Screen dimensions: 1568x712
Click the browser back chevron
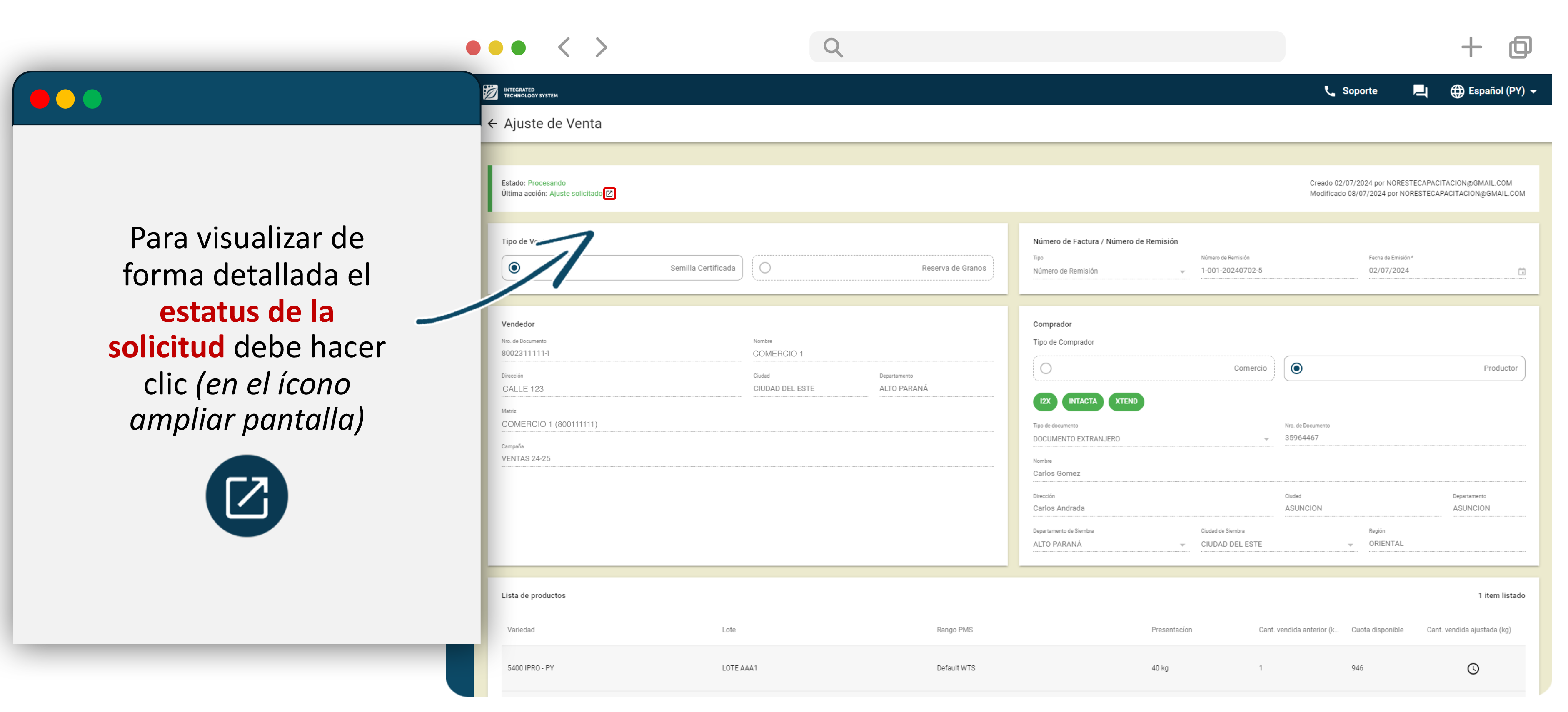pos(564,47)
